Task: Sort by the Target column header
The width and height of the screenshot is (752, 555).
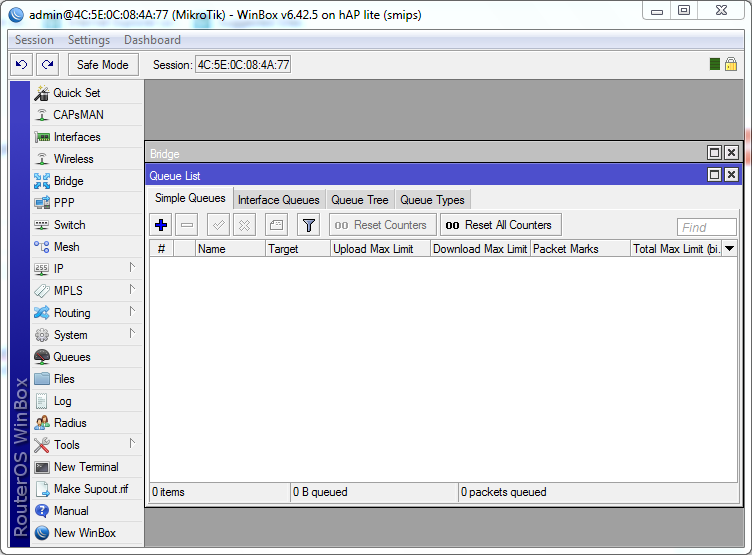Action: point(298,248)
